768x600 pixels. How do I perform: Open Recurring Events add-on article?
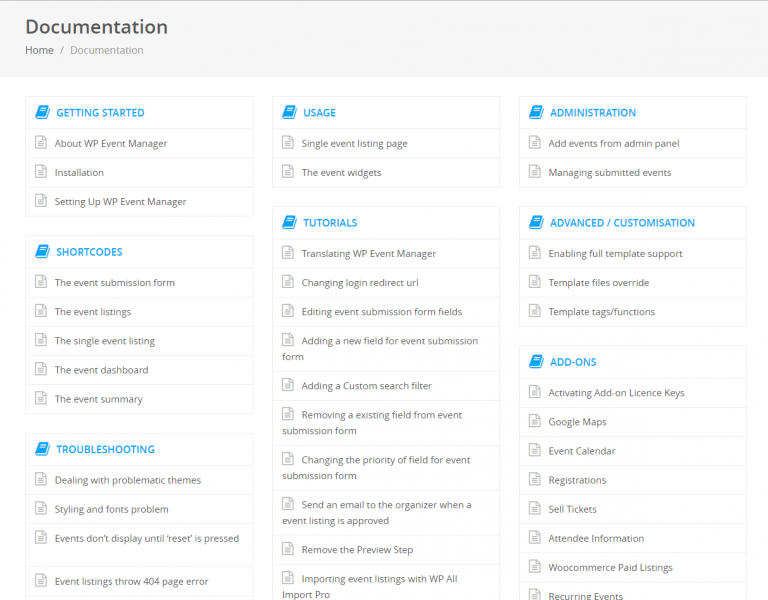click(585, 596)
